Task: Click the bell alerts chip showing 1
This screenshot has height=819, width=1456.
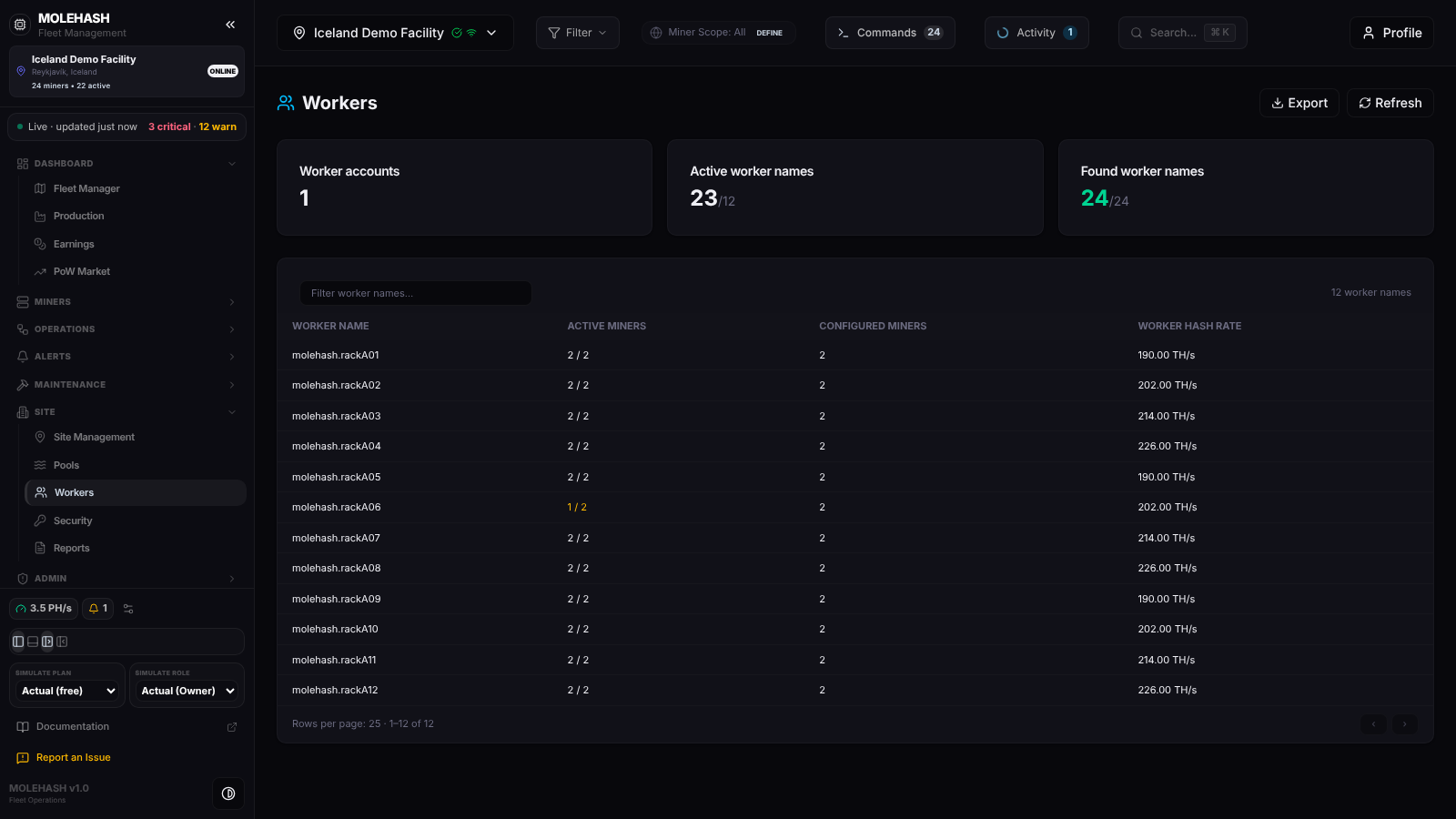Action: click(97, 609)
